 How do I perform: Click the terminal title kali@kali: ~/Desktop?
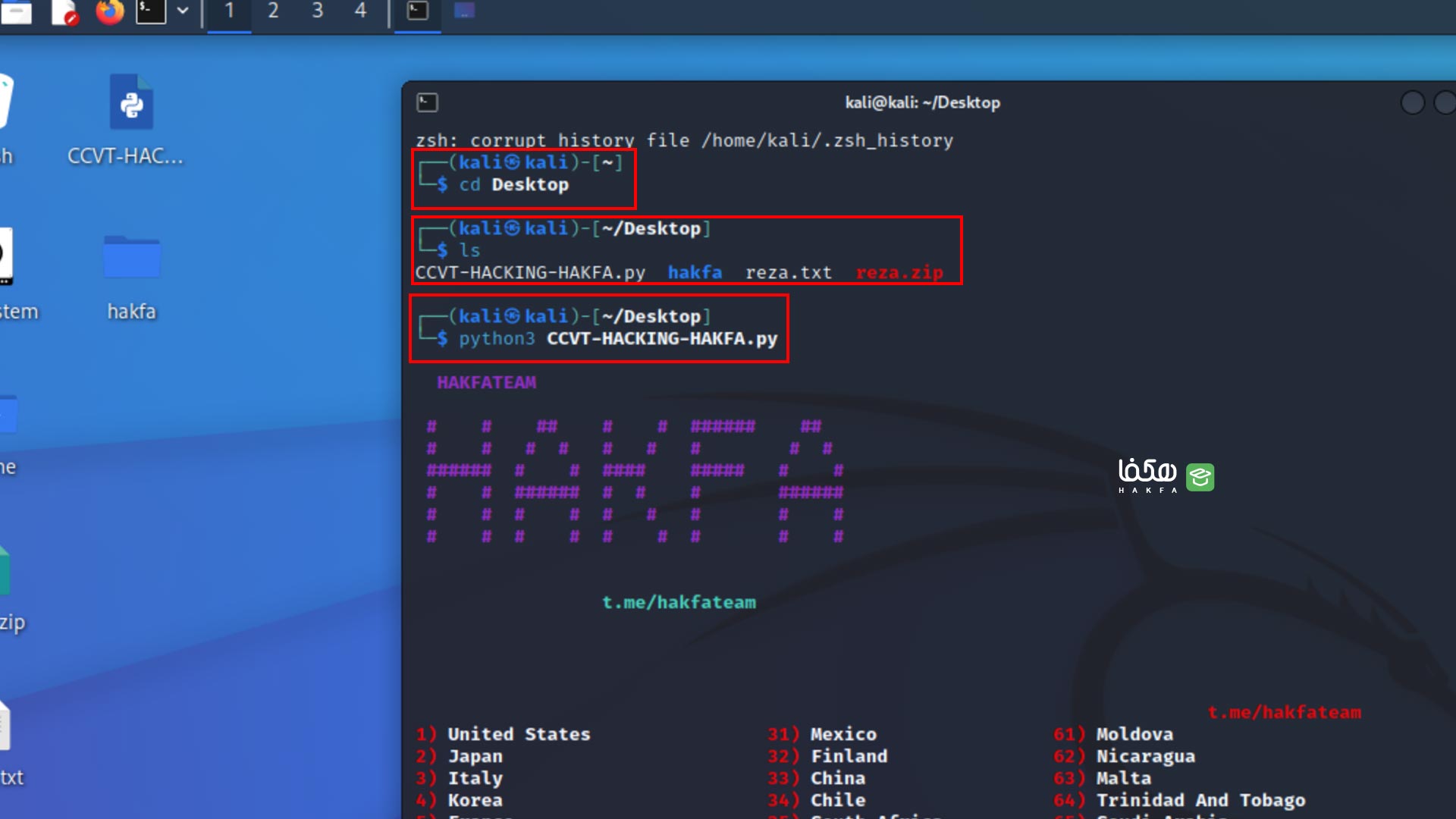click(x=922, y=102)
